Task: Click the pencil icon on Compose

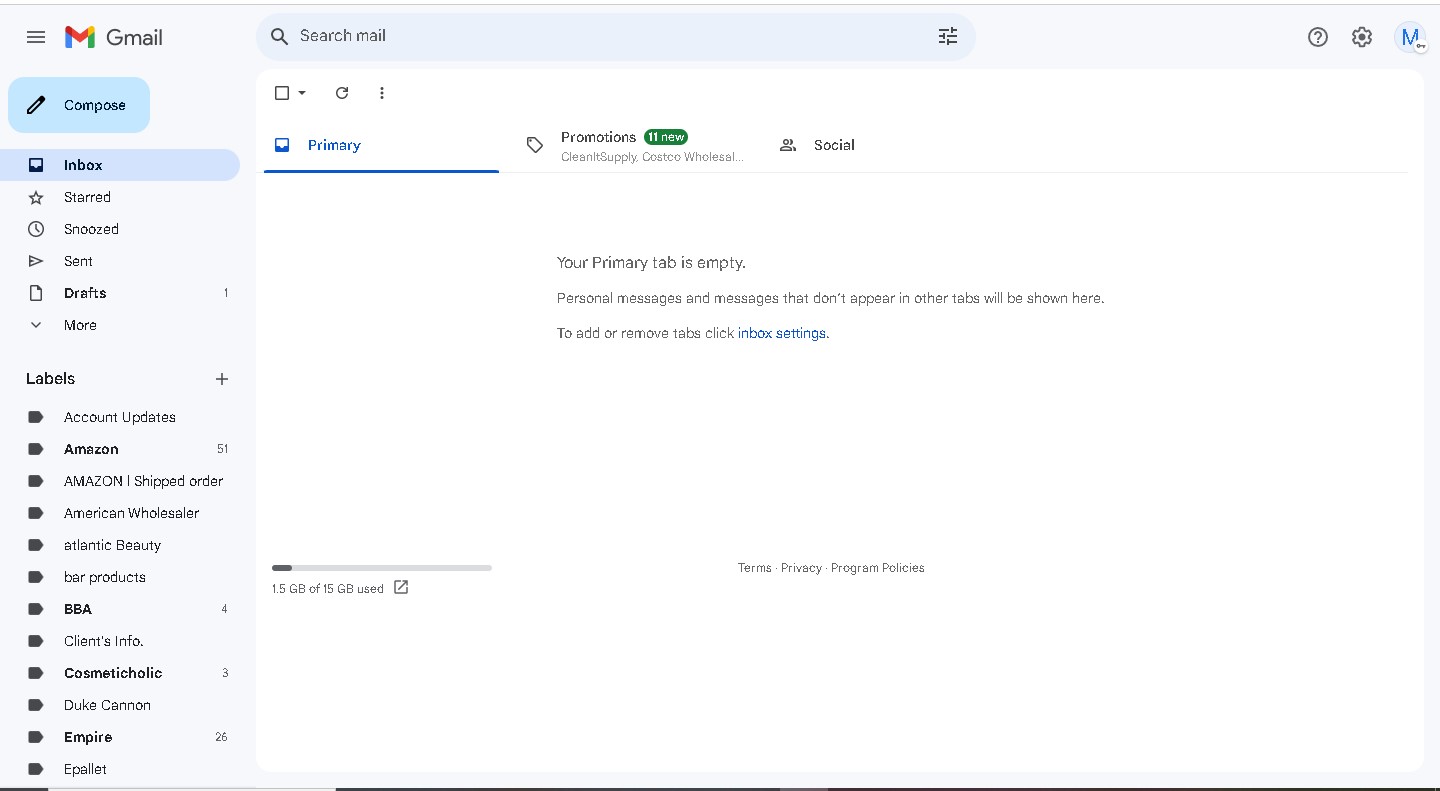Action: pyautogui.click(x=36, y=105)
